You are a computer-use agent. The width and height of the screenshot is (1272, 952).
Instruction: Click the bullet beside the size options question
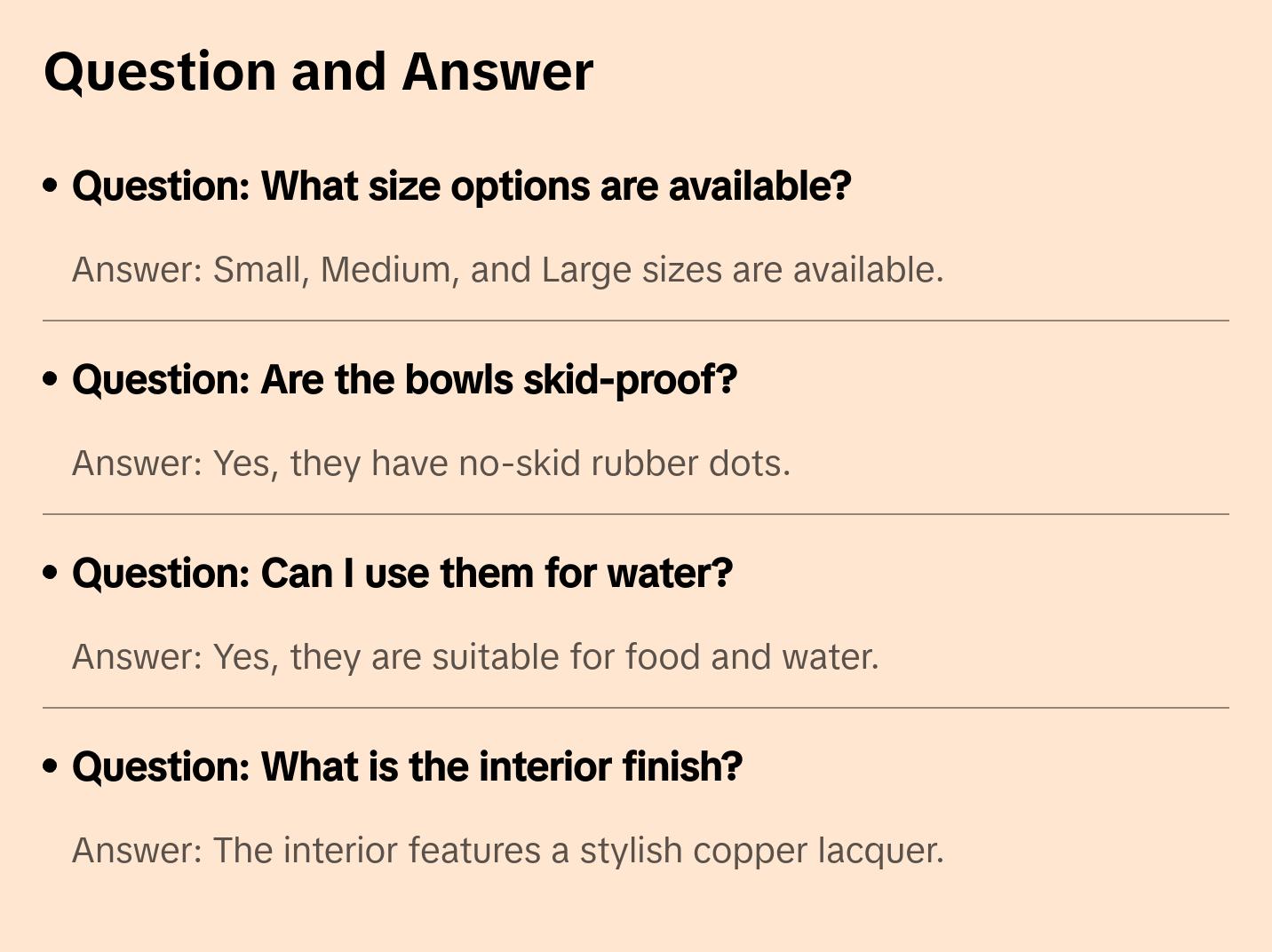point(51,186)
